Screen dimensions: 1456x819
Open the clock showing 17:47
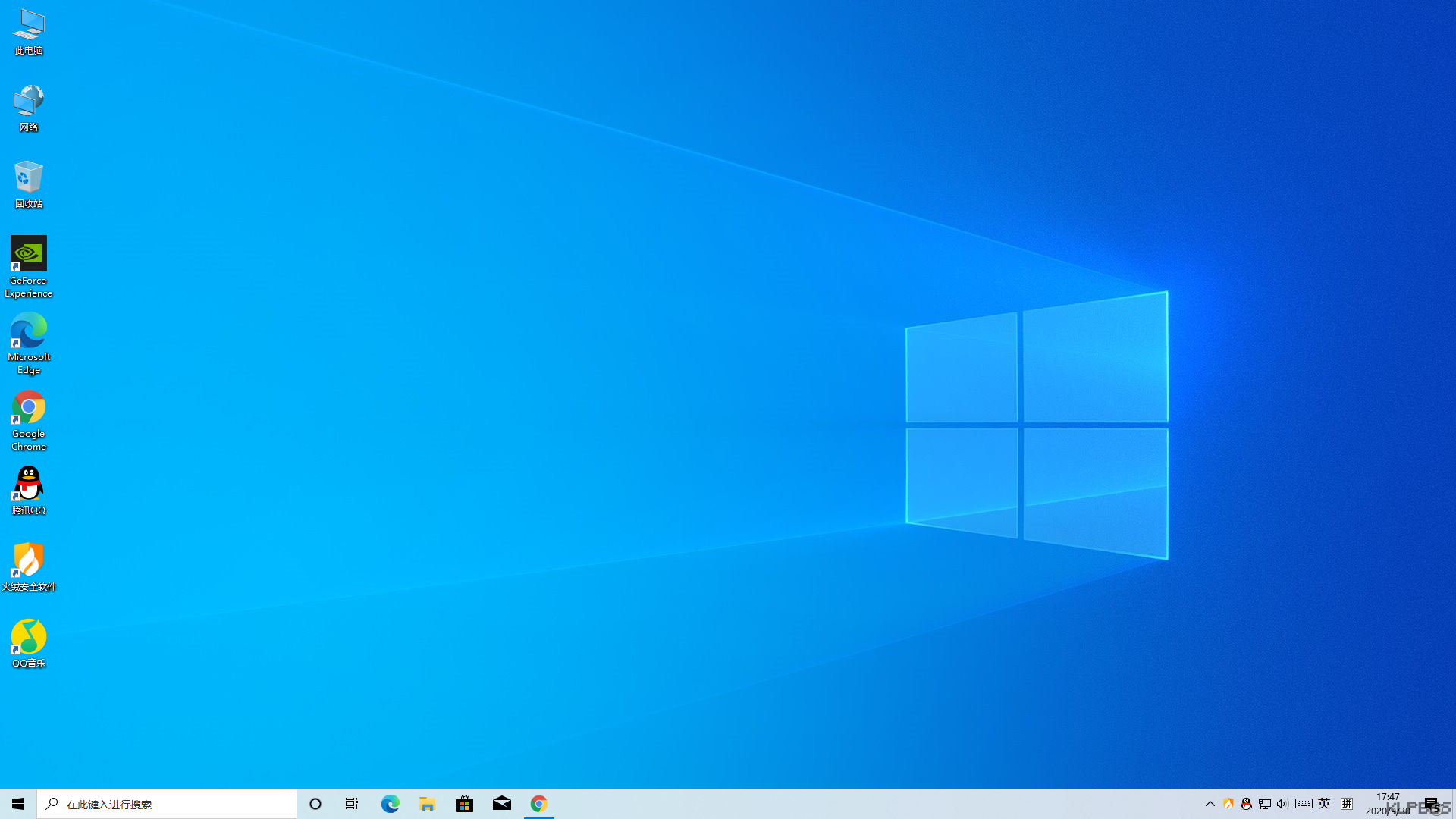[x=1388, y=804]
